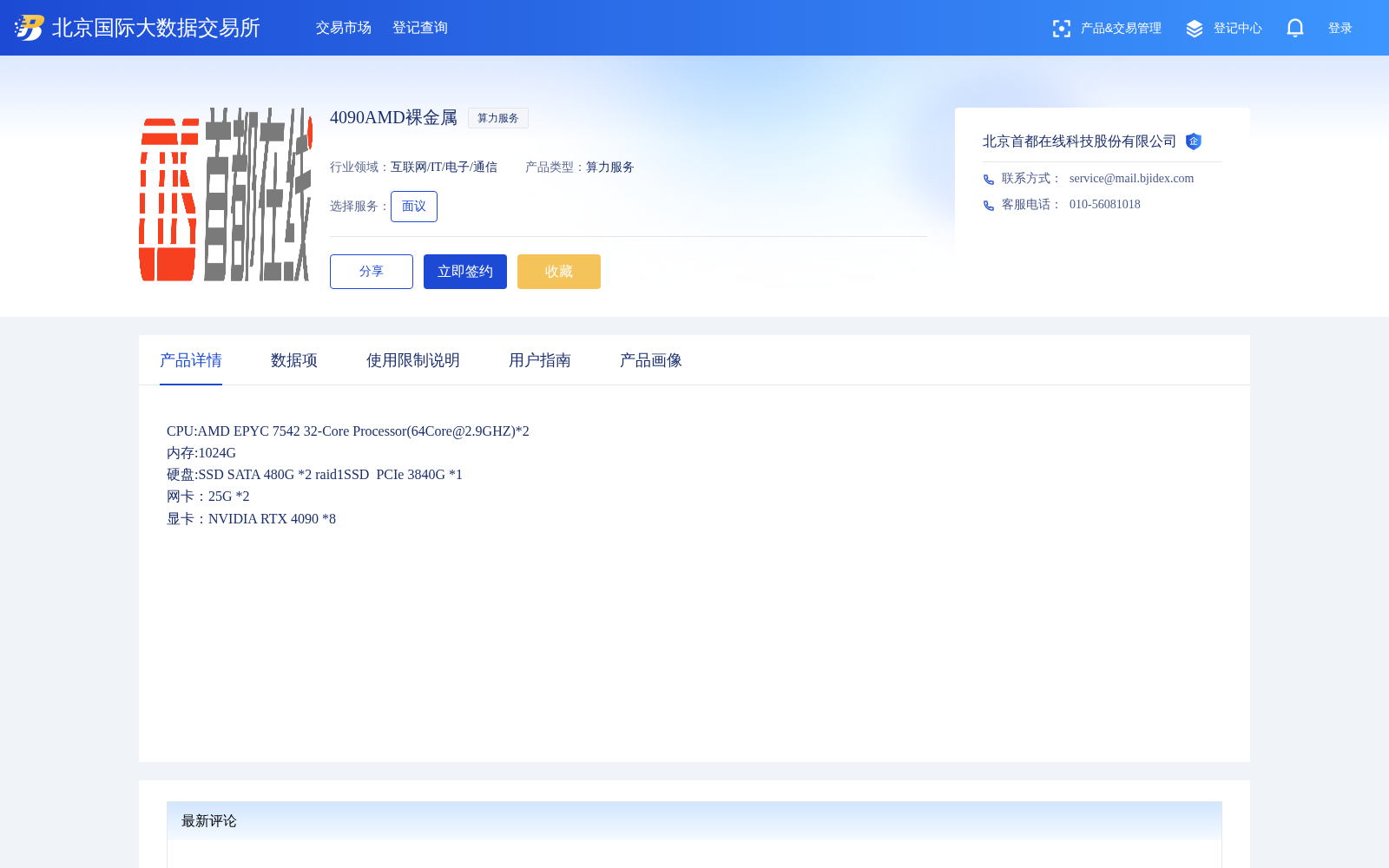Click the 内存:1024G line
The image size is (1389, 868).
coord(201,453)
